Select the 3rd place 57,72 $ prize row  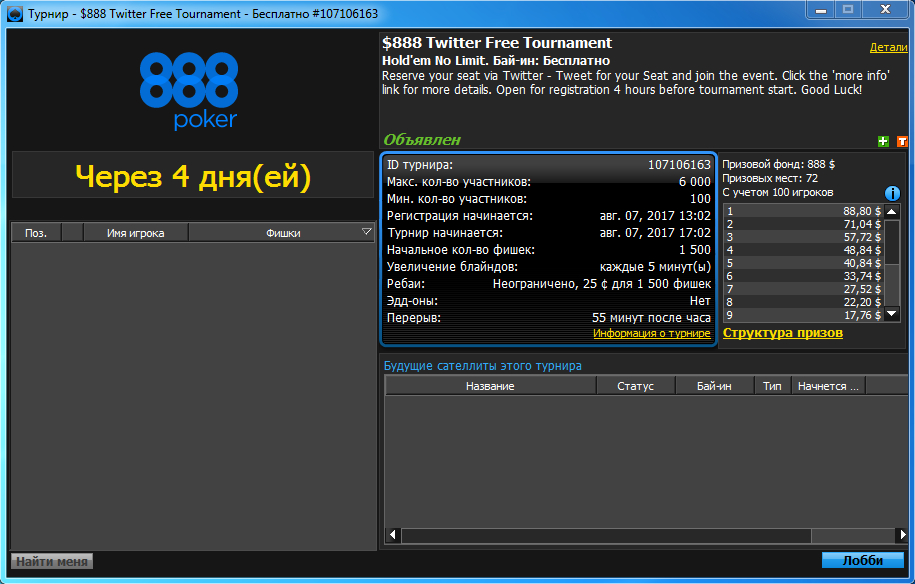pos(804,237)
